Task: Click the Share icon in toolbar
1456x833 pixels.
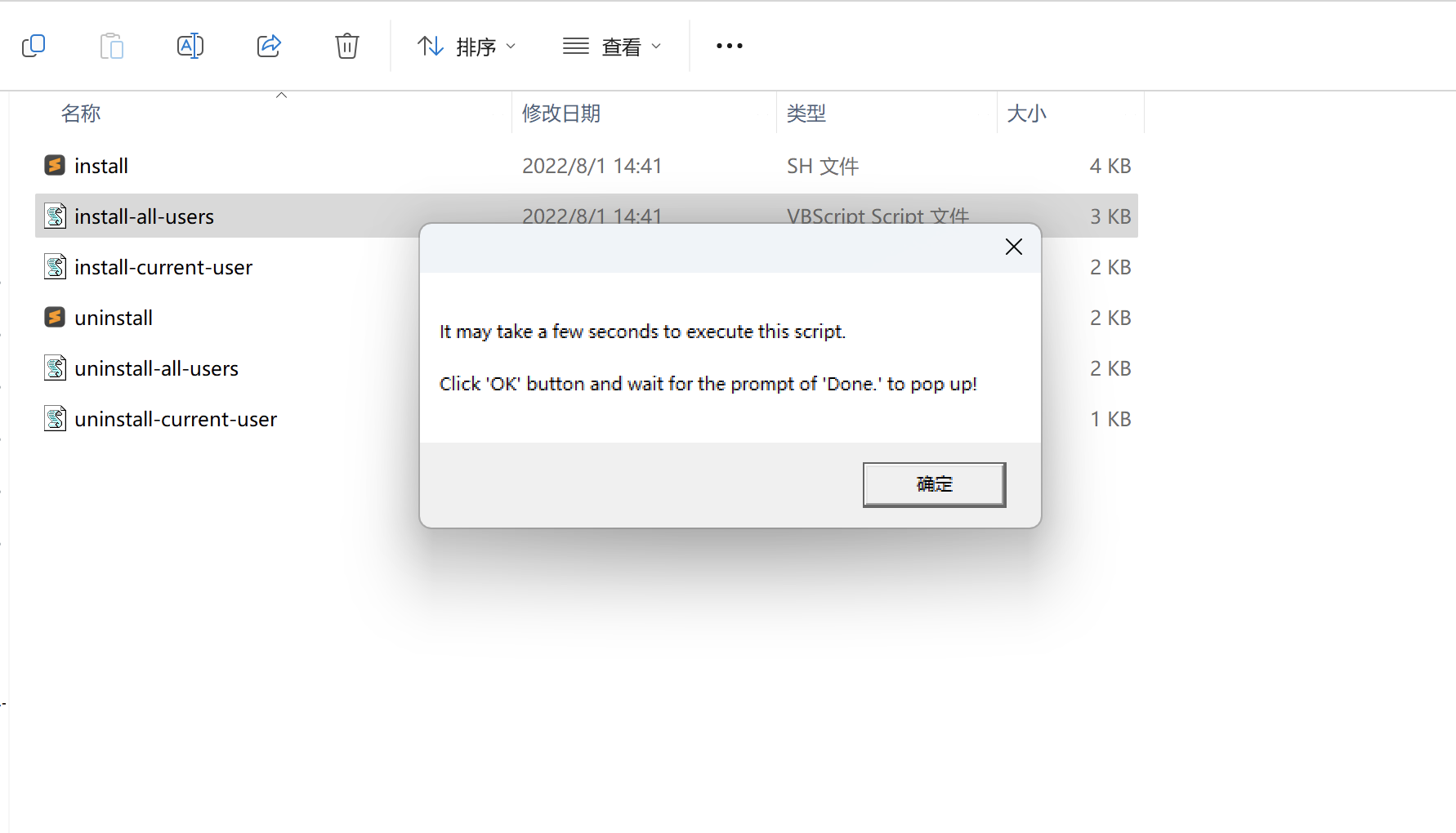Action: pos(269,46)
